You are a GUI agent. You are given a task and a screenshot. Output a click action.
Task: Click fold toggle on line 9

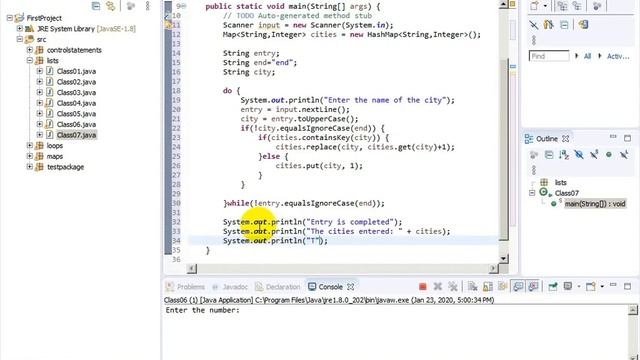(x=183, y=6)
